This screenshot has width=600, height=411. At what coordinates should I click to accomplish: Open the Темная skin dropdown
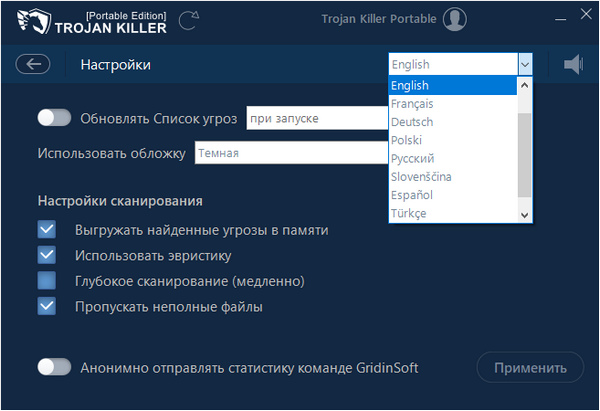(292, 153)
